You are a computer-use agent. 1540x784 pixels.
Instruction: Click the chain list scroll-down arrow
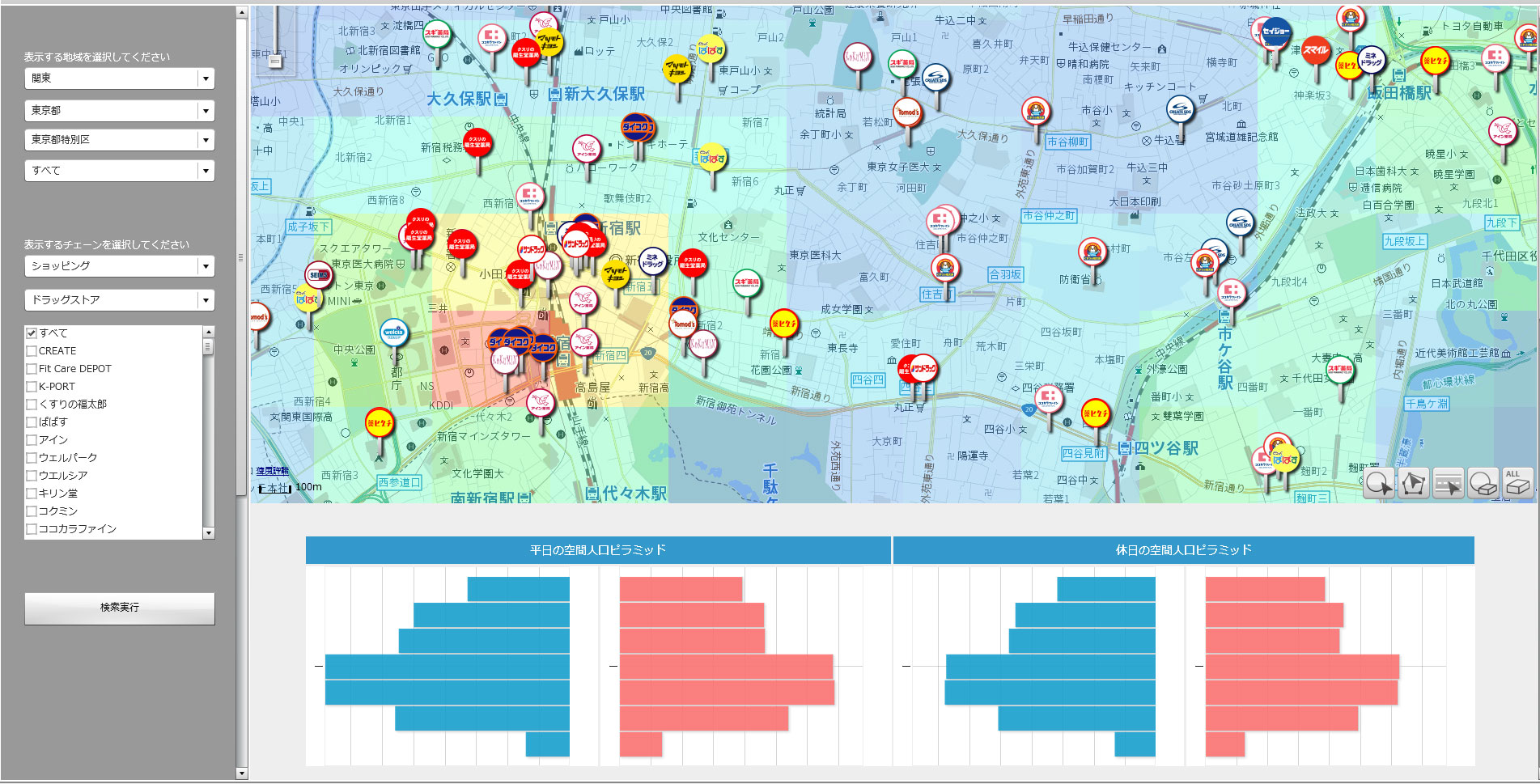(208, 533)
